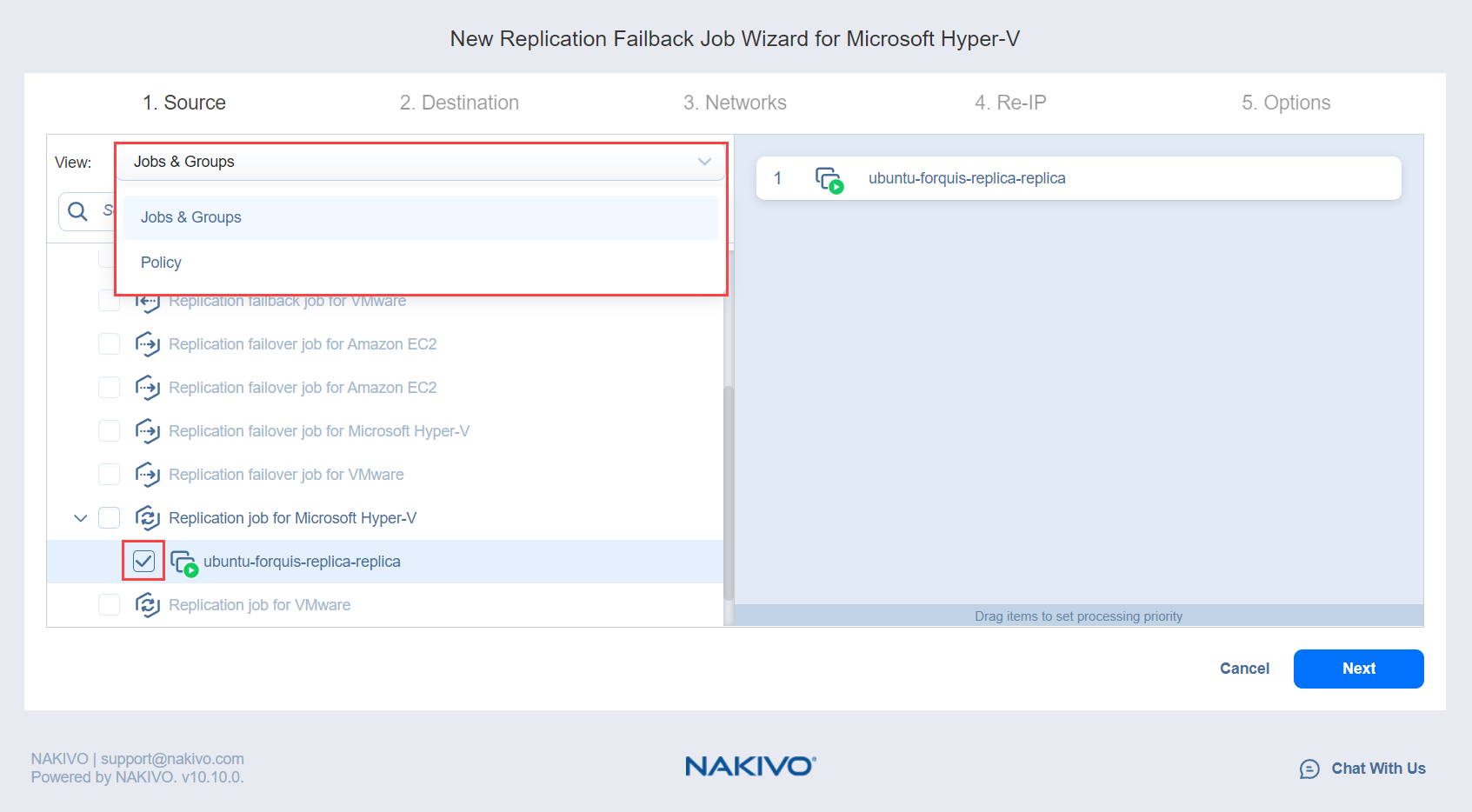Collapse the Replication job for Microsoft Hyper-V node
The image size is (1472, 812).
tap(81, 518)
